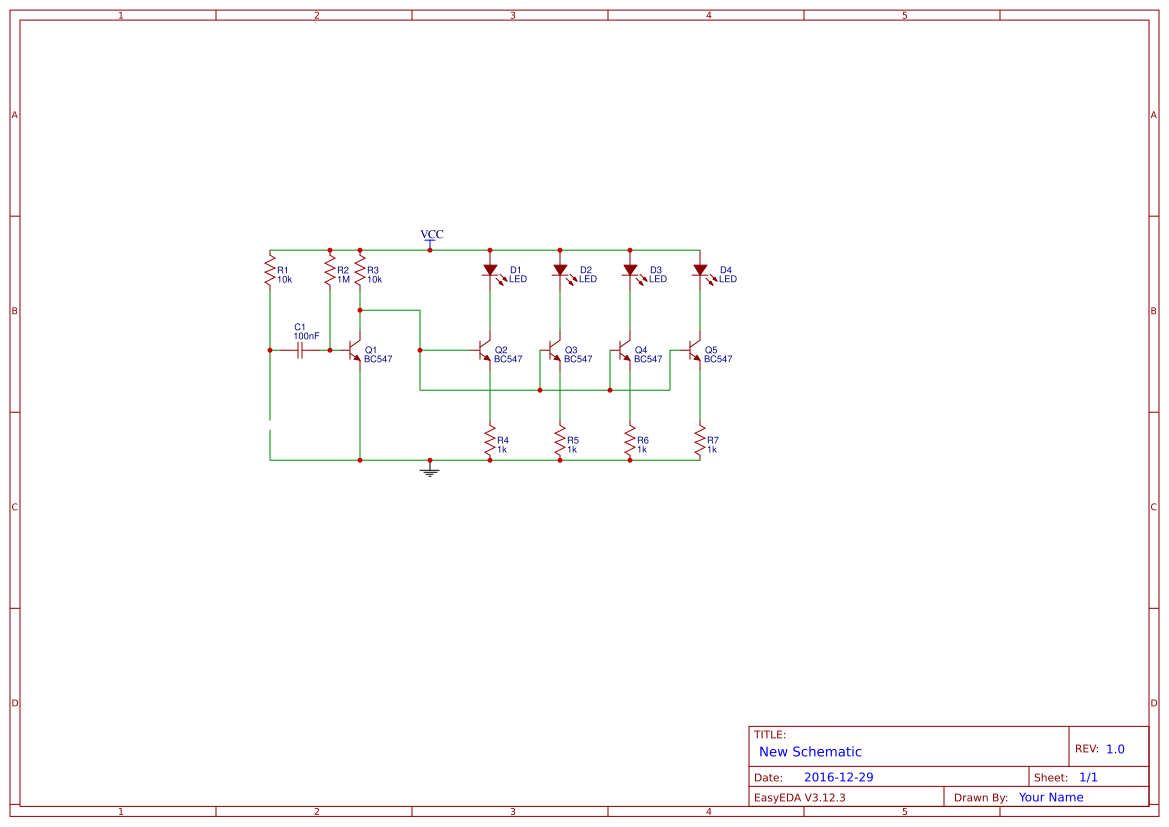Screen dimensions: 1169x827
Task: Click the date 2016-12-29 field
Action: (838, 776)
